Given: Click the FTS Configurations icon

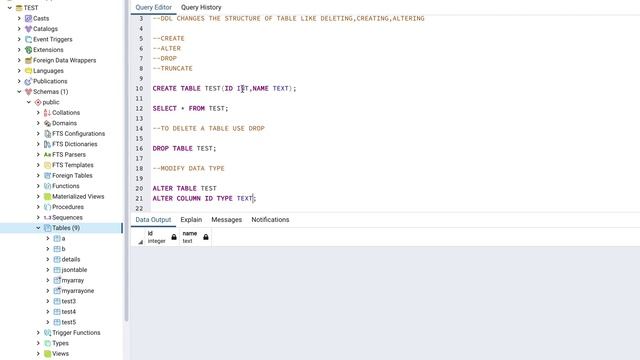Looking at the screenshot, I should [47, 134].
